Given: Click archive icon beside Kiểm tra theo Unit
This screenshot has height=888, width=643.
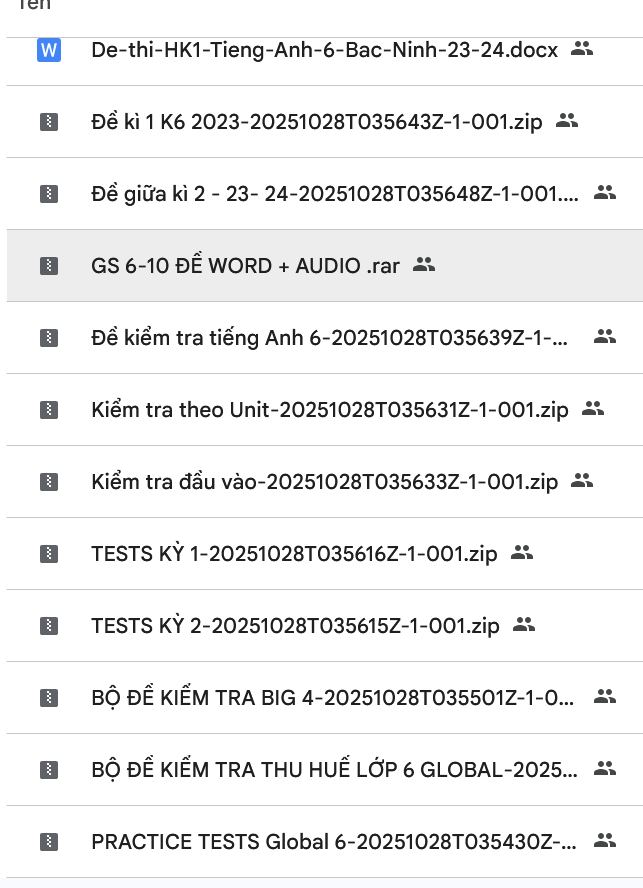Looking at the screenshot, I should pos(48,410).
